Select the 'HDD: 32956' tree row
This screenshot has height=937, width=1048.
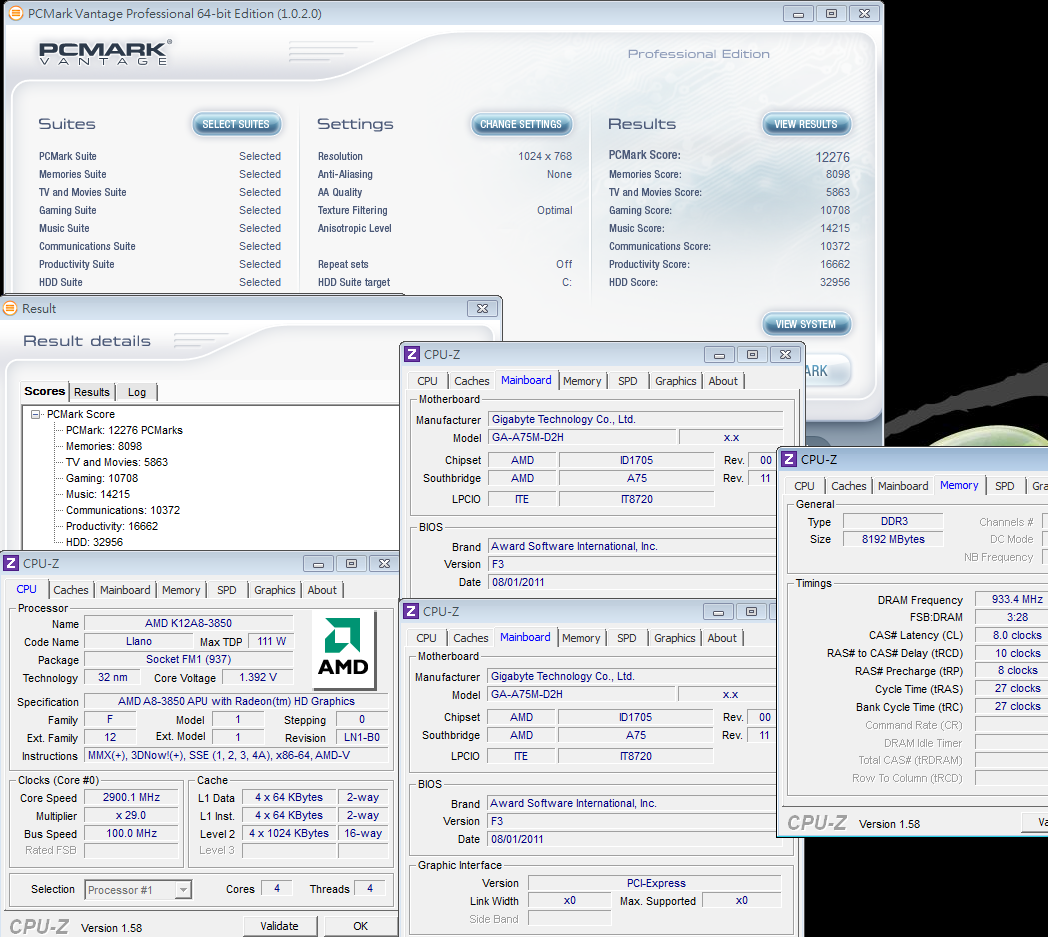click(94, 543)
